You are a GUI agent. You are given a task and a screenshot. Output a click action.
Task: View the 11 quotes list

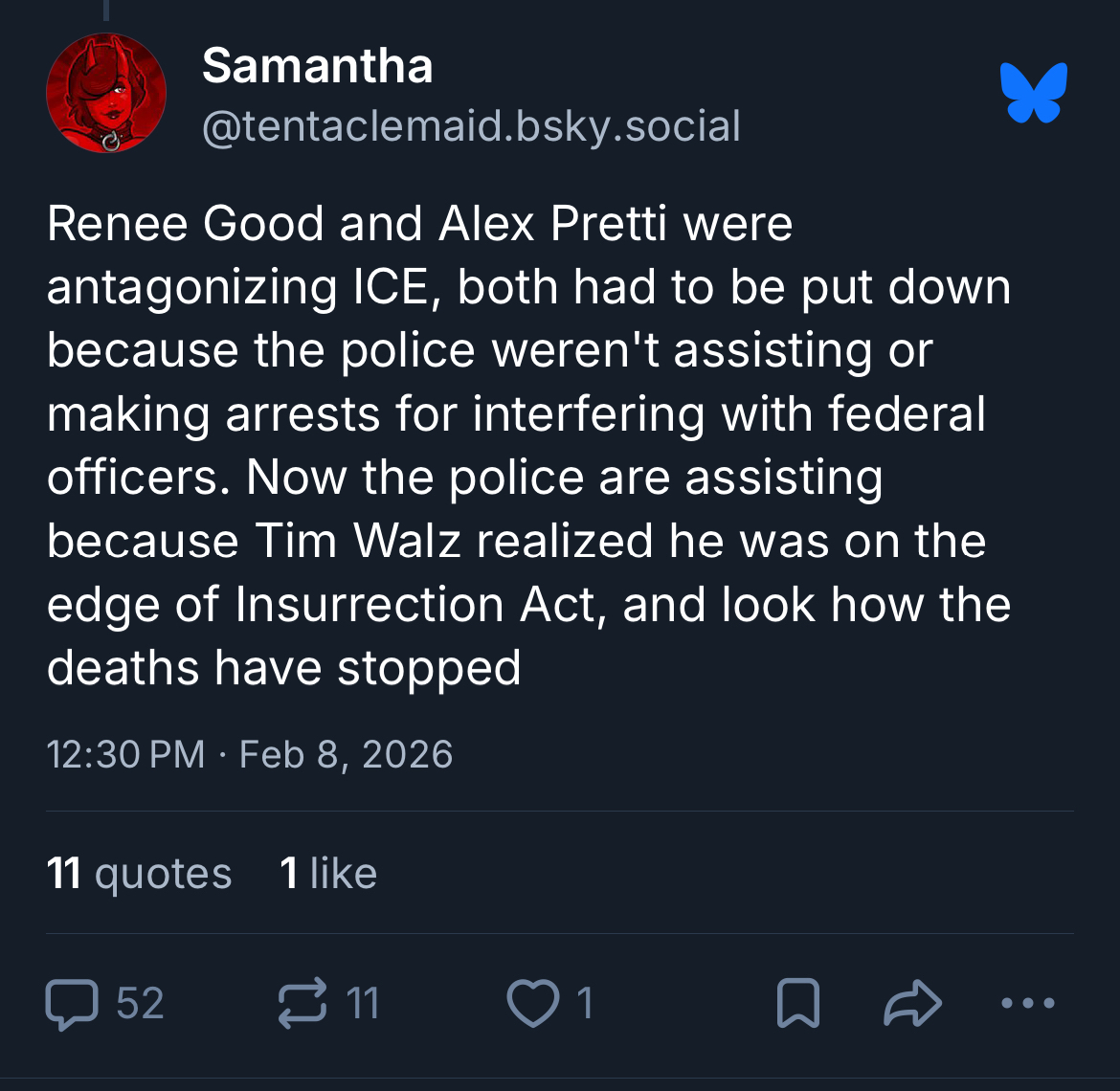click(140, 873)
